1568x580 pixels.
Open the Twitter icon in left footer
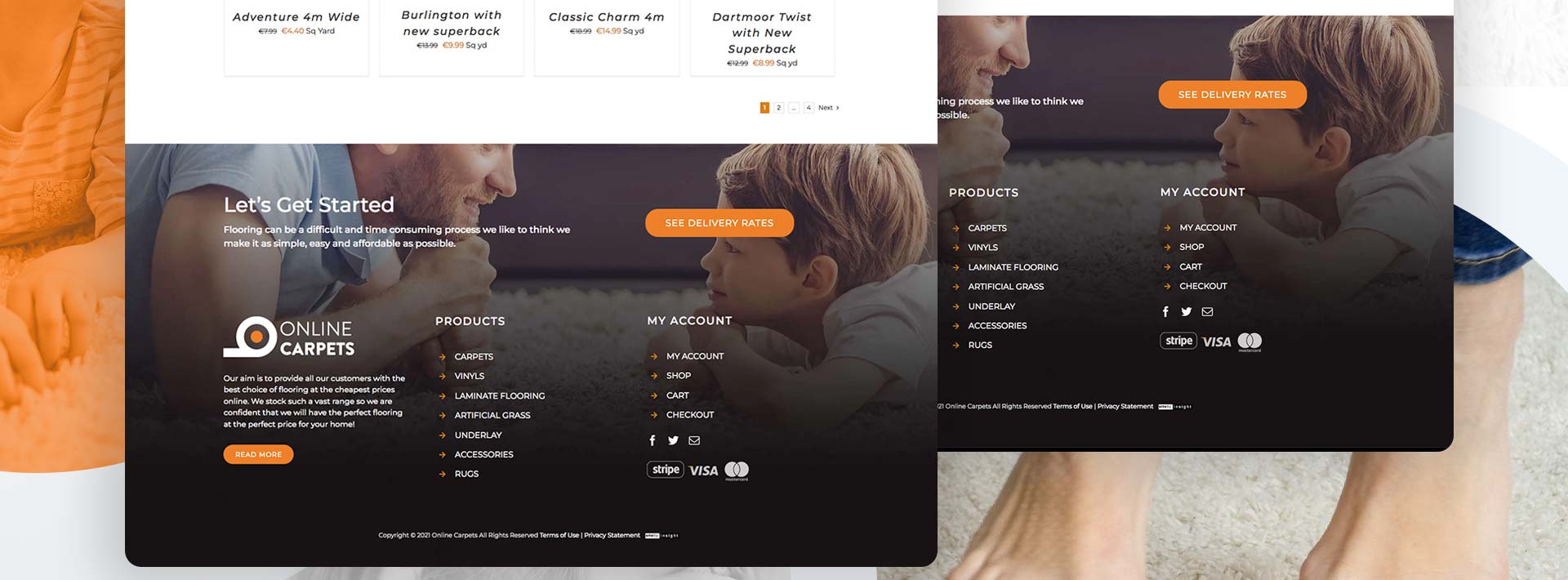pos(673,440)
